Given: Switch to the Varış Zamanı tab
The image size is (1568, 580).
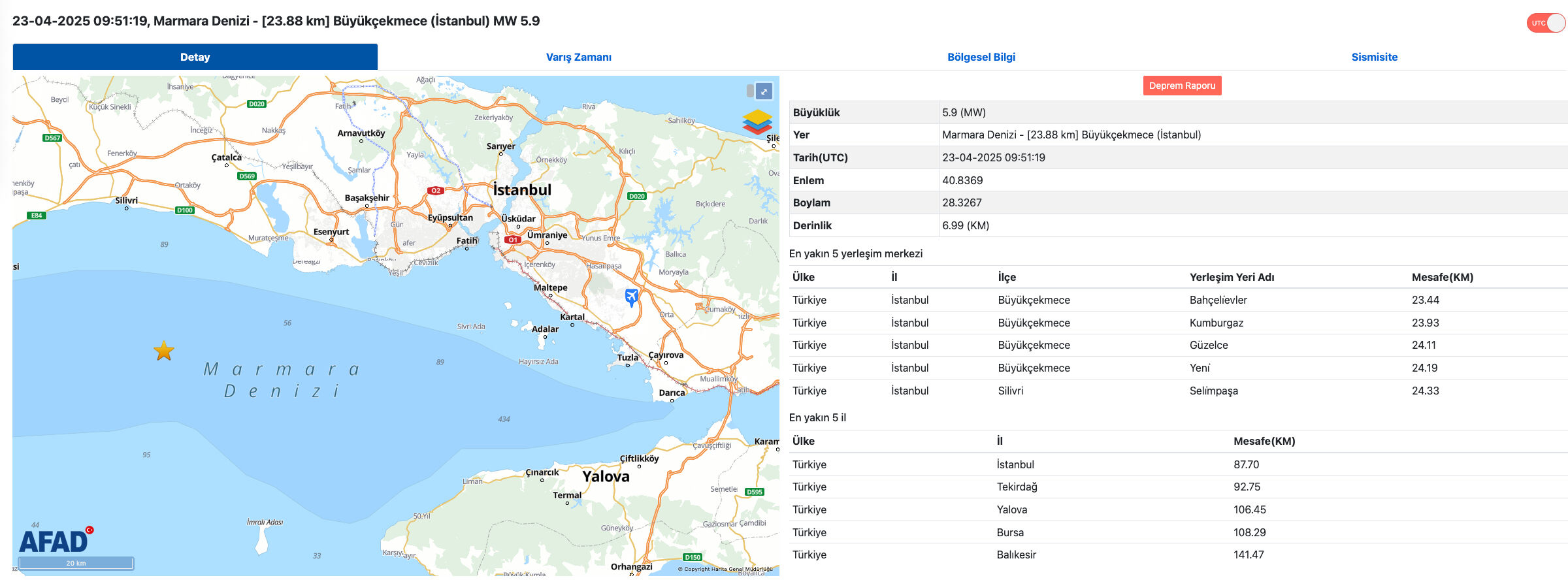Looking at the screenshot, I should (x=578, y=57).
